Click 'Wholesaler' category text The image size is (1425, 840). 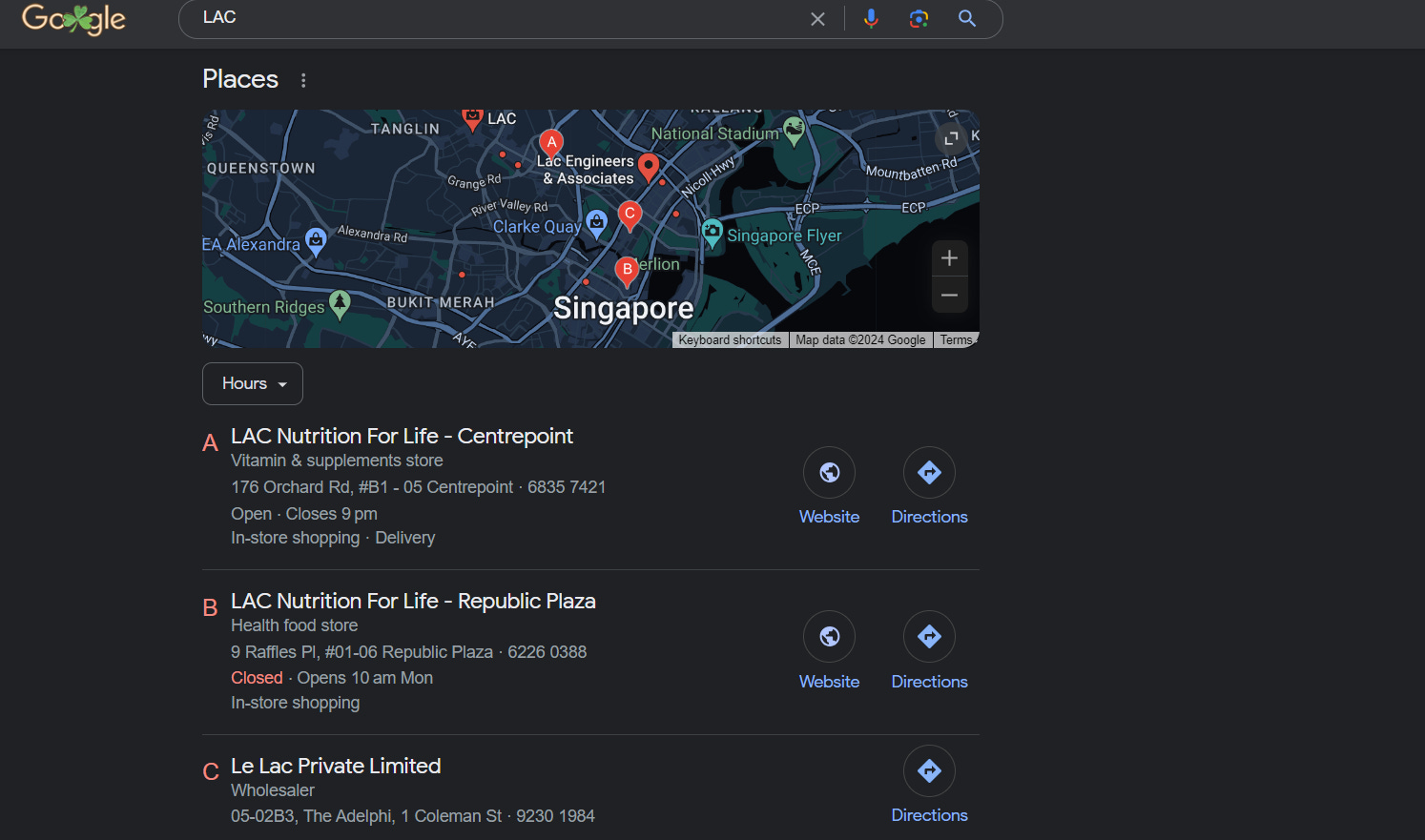pos(272,790)
